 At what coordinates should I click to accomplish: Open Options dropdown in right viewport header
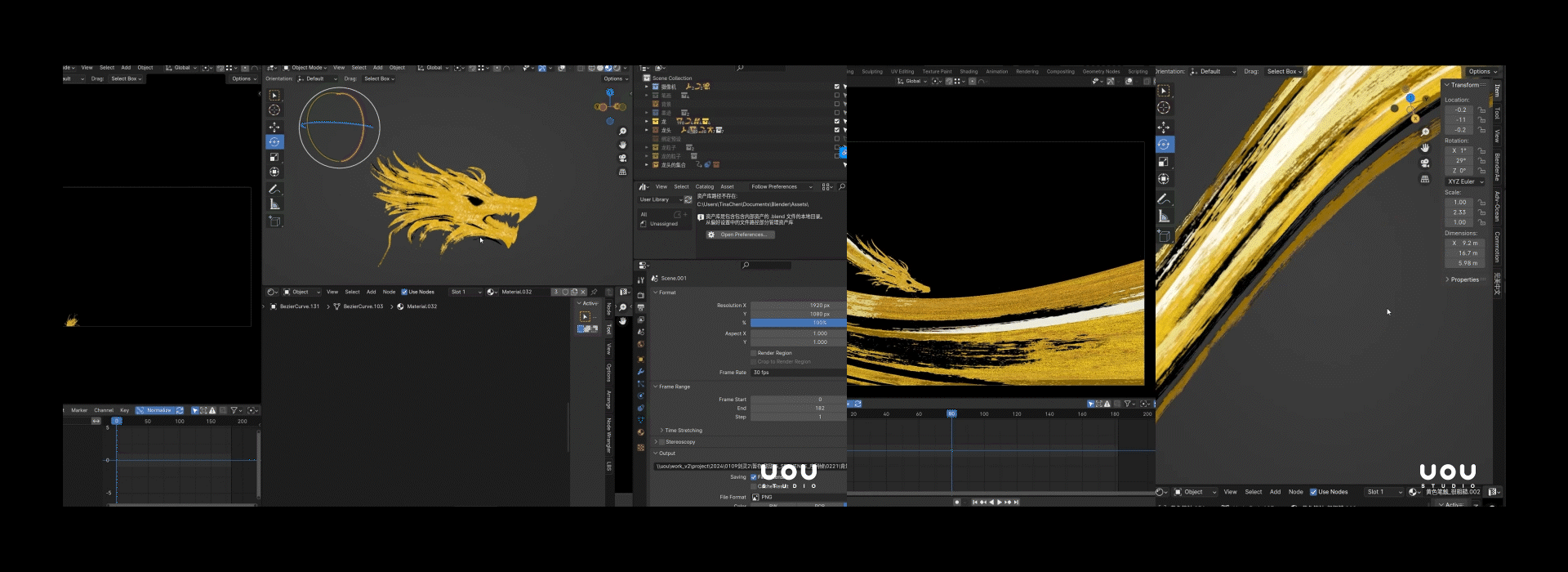[x=1483, y=72]
